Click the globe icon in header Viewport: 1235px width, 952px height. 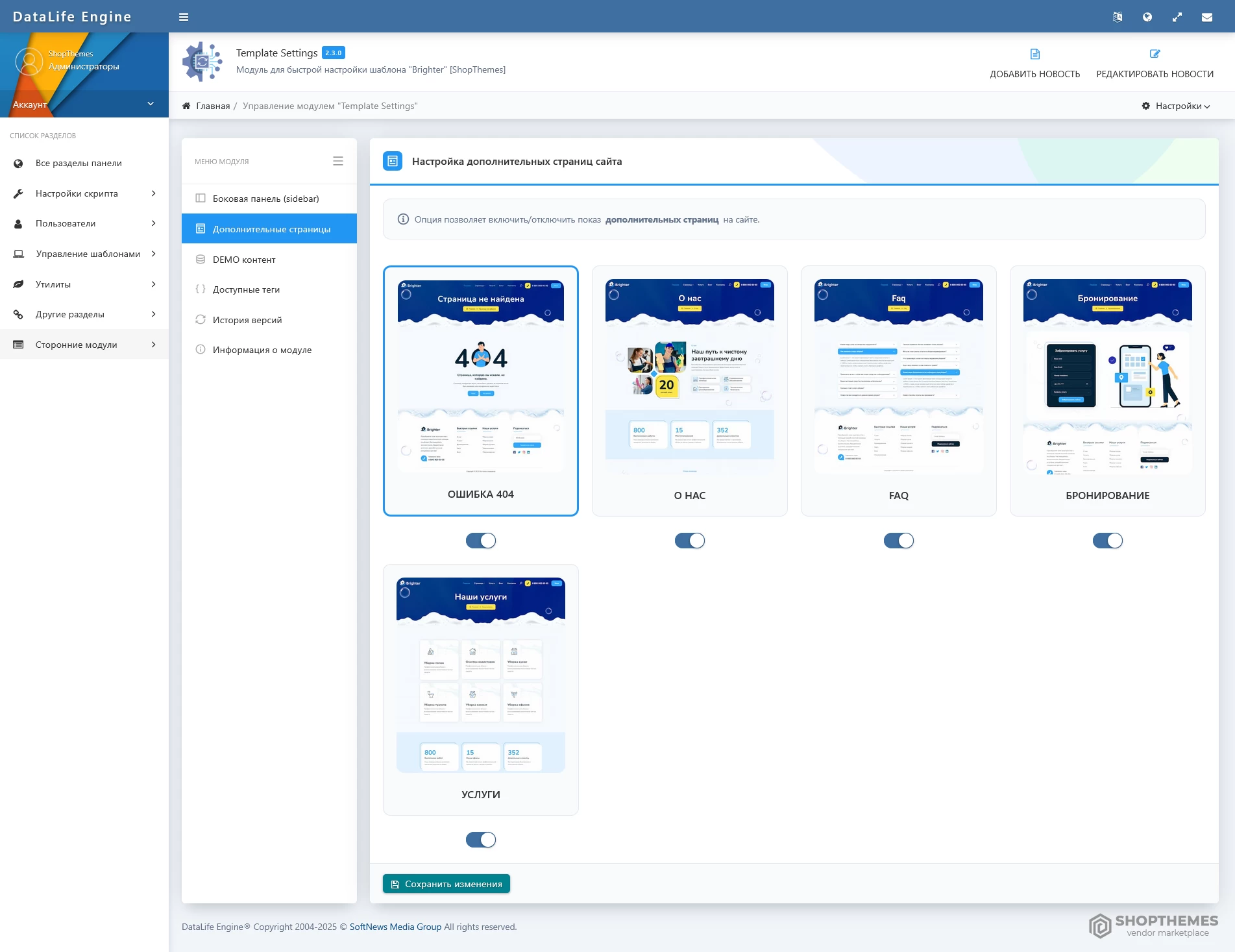[1147, 18]
